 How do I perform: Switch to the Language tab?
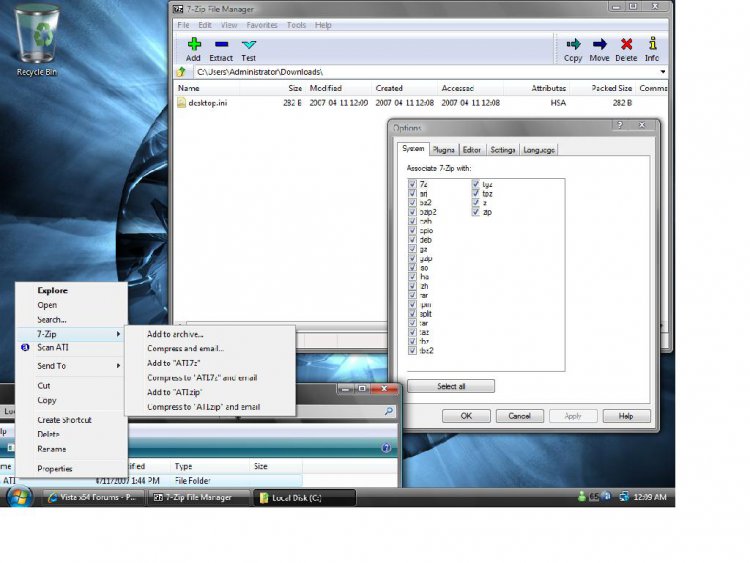539,150
